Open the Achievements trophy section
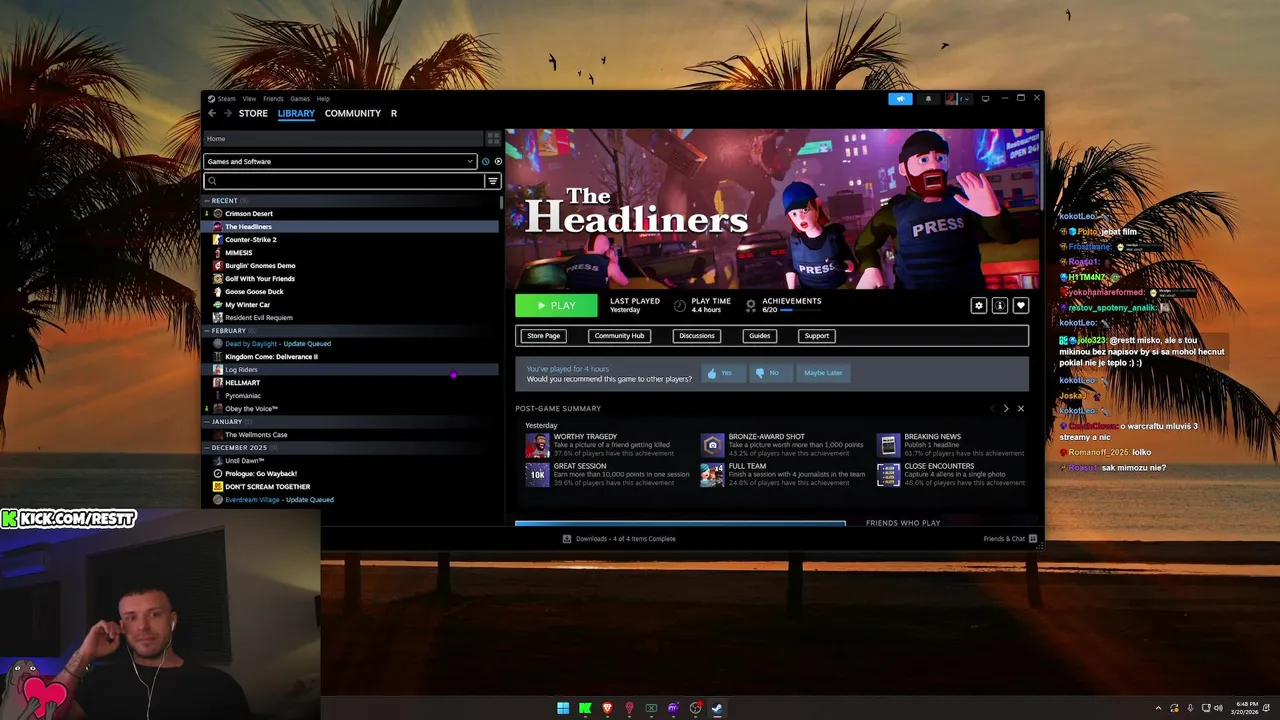The height and width of the screenshot is (720, 1280). click(x=751, y=305)
